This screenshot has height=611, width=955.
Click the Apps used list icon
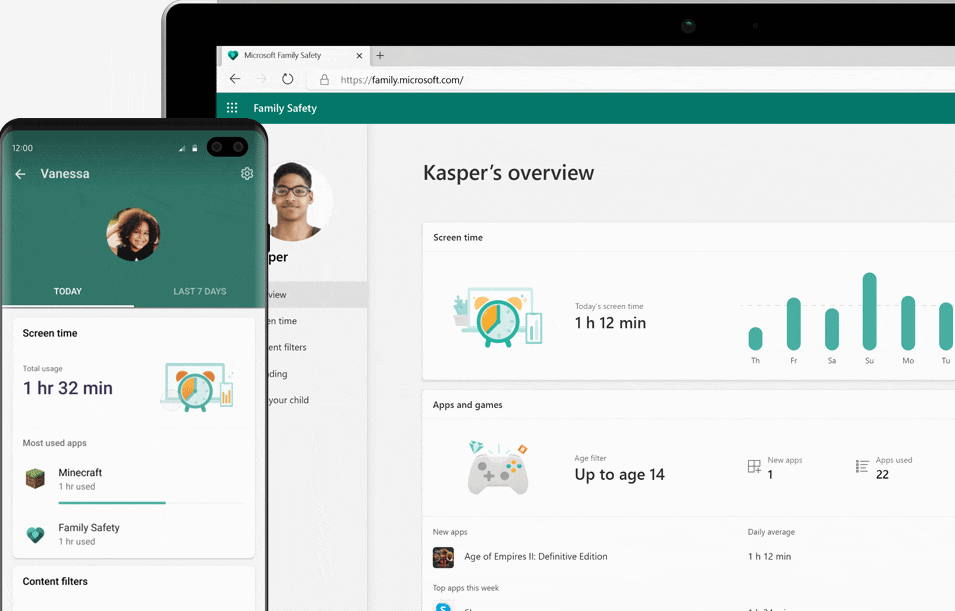click(x=861, y=466)
